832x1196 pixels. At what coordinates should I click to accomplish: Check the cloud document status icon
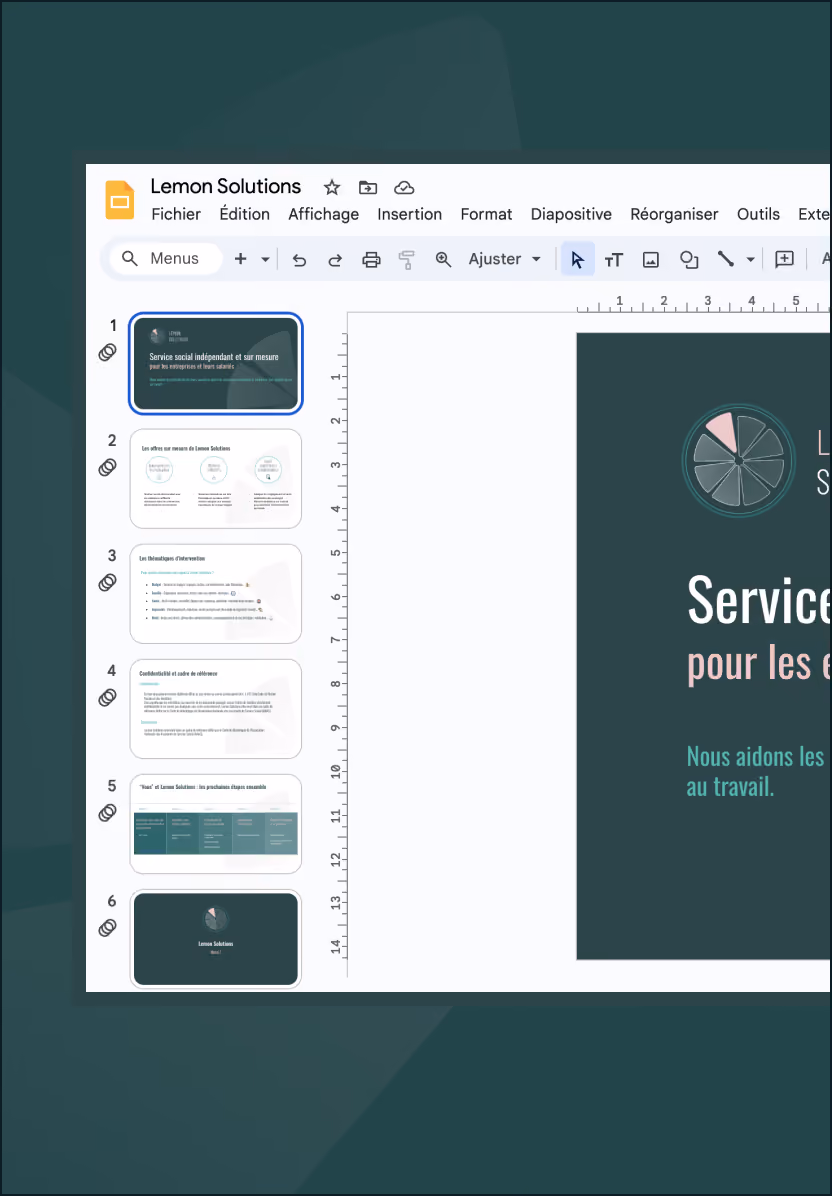pos(404,188)
